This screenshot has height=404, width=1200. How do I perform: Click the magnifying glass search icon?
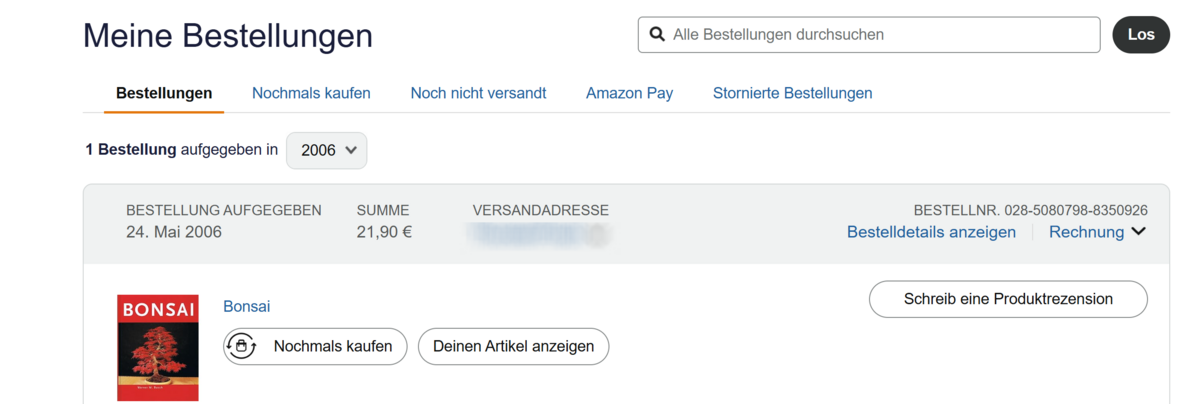coord(657,34)
